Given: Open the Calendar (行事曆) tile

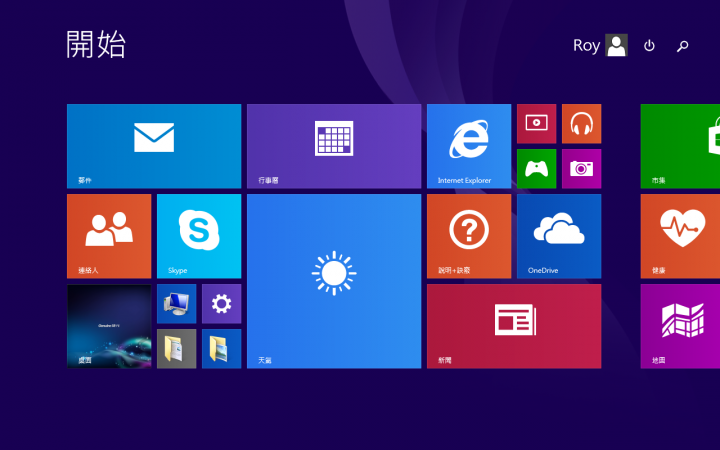Looking at the screenshot, I should pos(333,145).
